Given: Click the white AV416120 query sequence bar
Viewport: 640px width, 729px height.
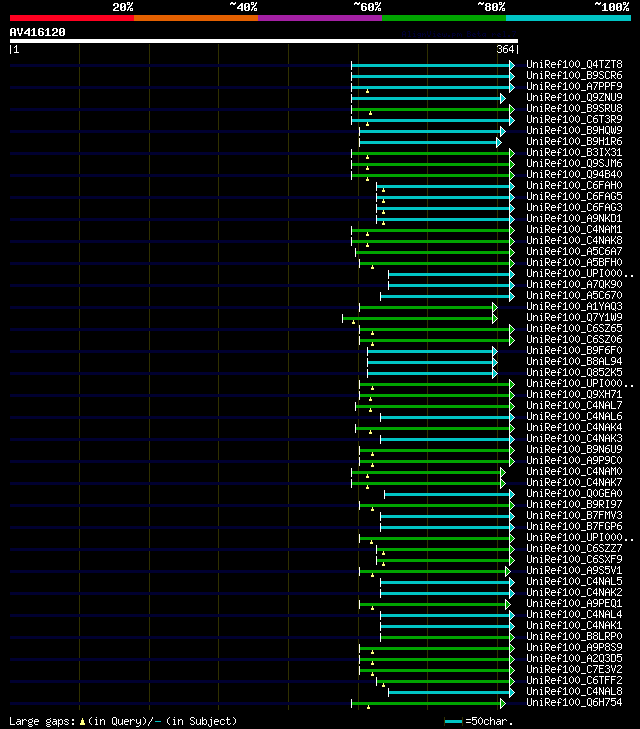Looking at the screenshot, I should coord(264,41).
